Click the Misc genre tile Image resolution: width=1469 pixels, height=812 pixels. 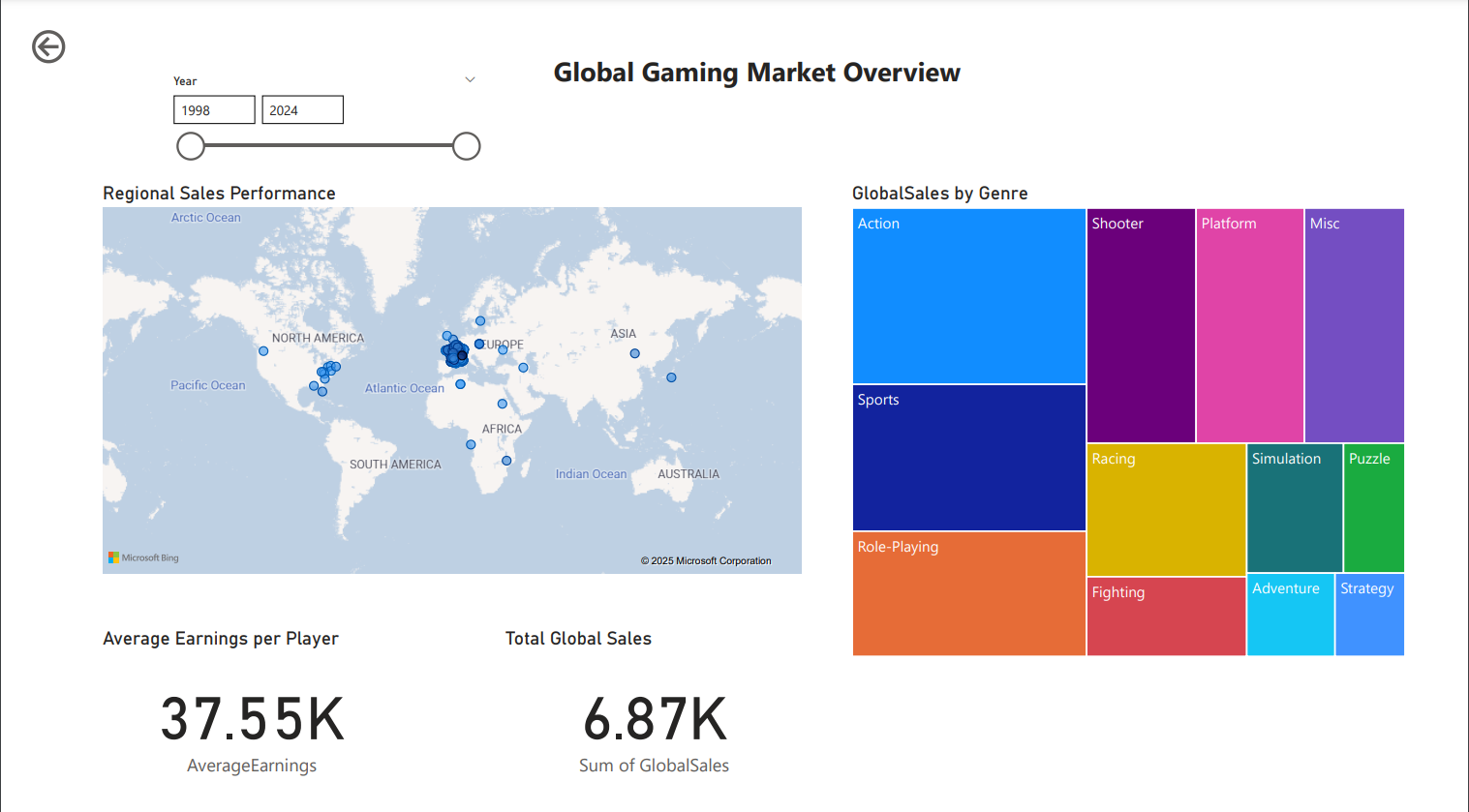pos(1354,326)
